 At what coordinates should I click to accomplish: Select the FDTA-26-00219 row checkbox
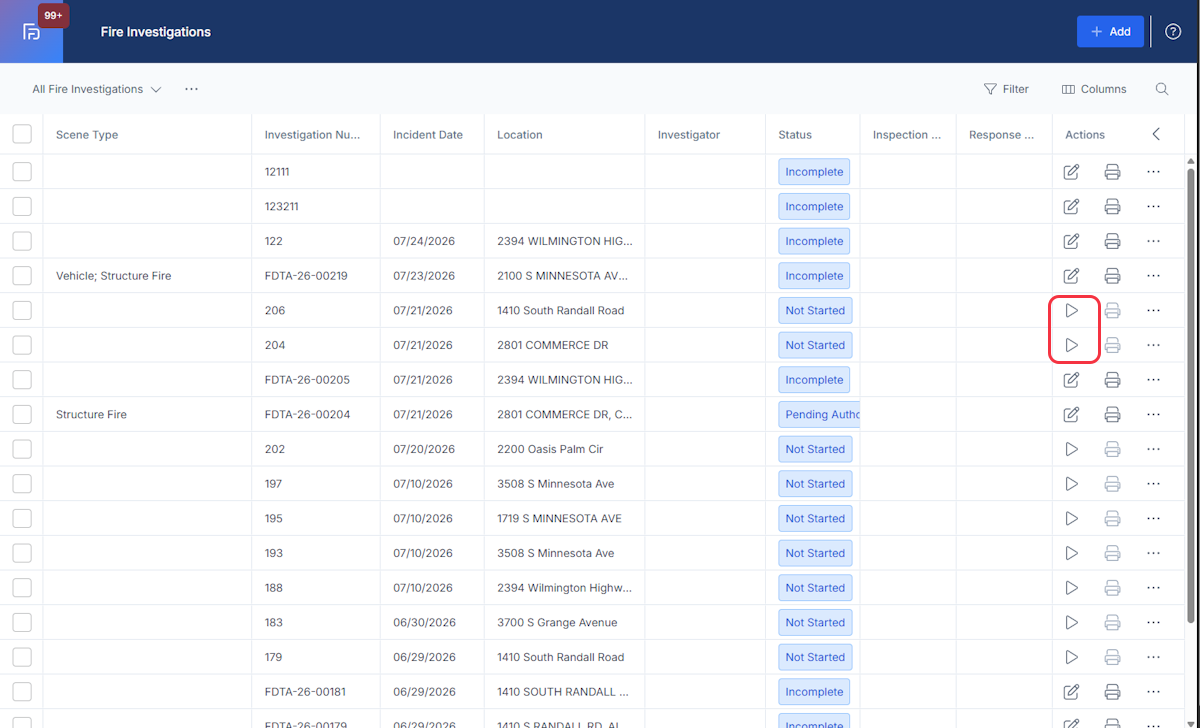(22, 276)
